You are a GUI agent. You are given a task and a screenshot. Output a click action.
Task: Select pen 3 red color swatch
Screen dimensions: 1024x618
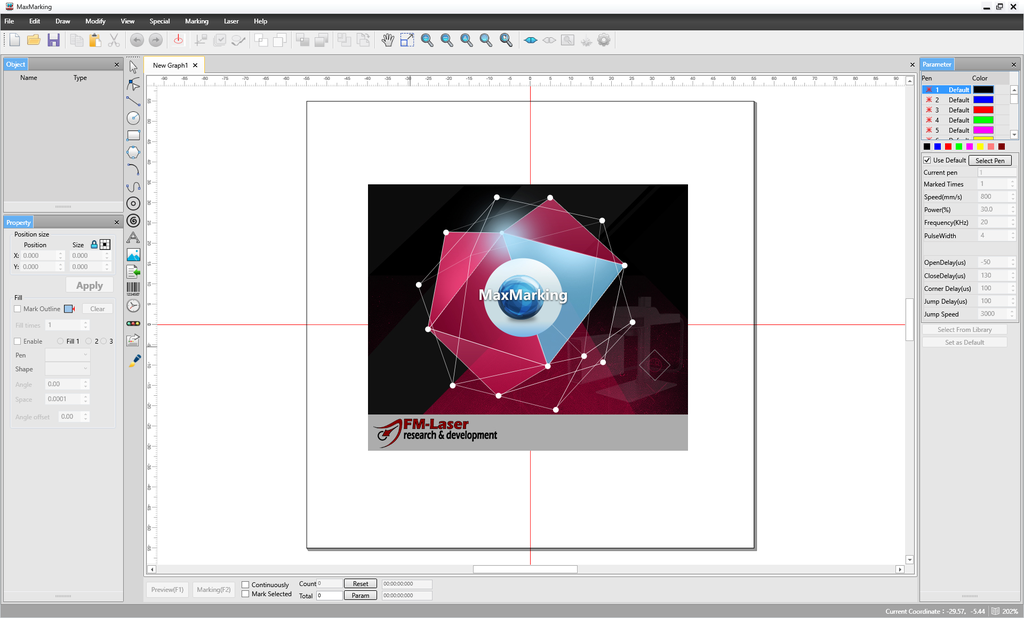click(983, 110)
